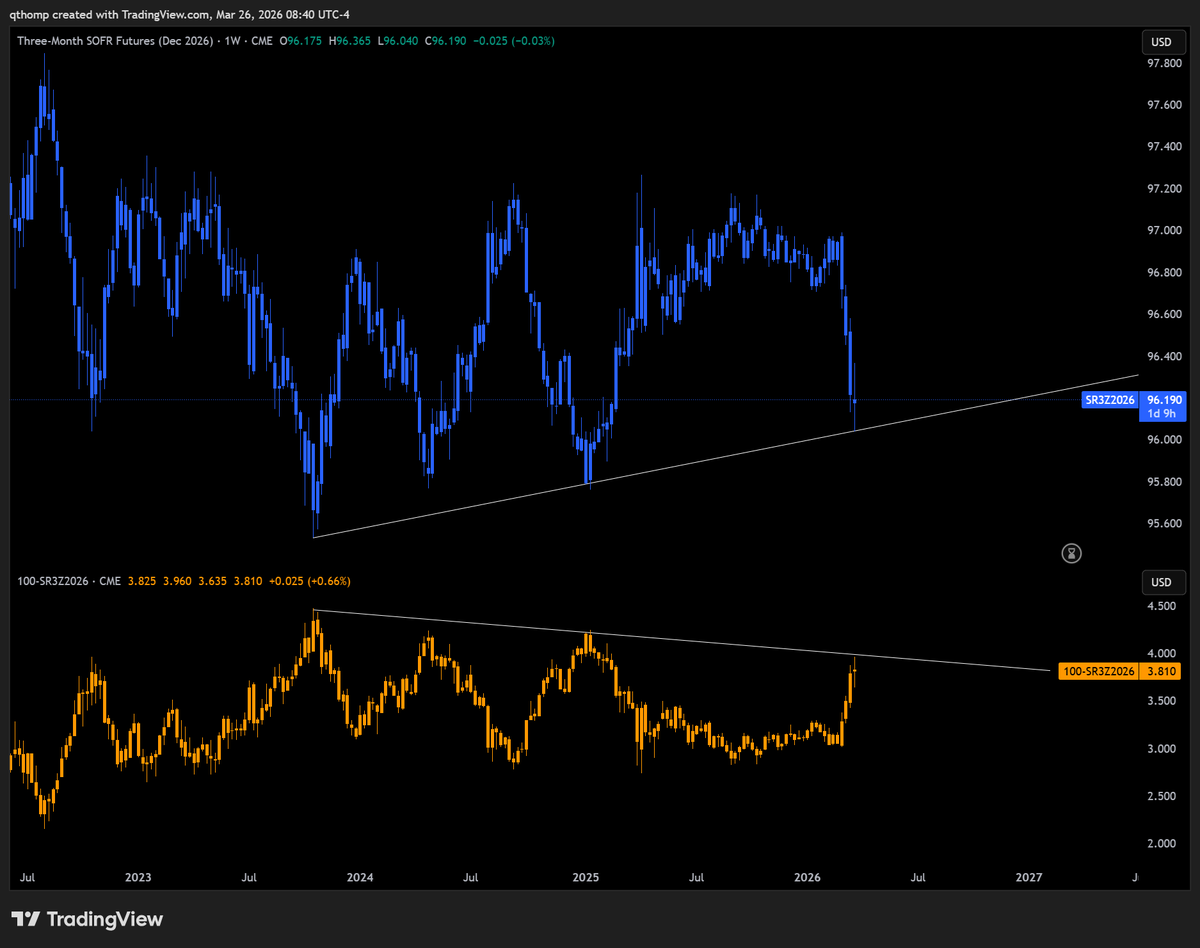1200x948 pixels.
Task: Click the 95.600 price axis label
Action: tap(1165, 524)
